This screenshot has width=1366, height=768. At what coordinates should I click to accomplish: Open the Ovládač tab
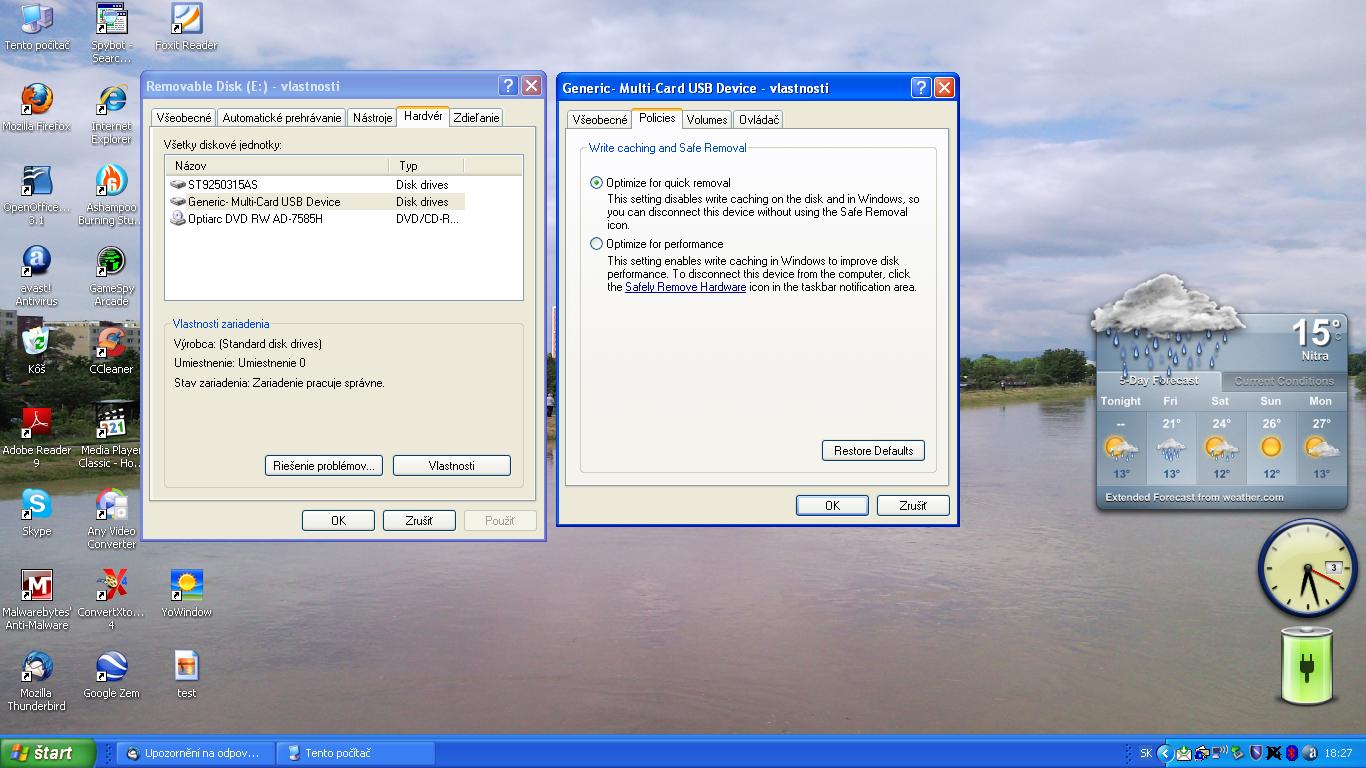(x=758, y=120)
